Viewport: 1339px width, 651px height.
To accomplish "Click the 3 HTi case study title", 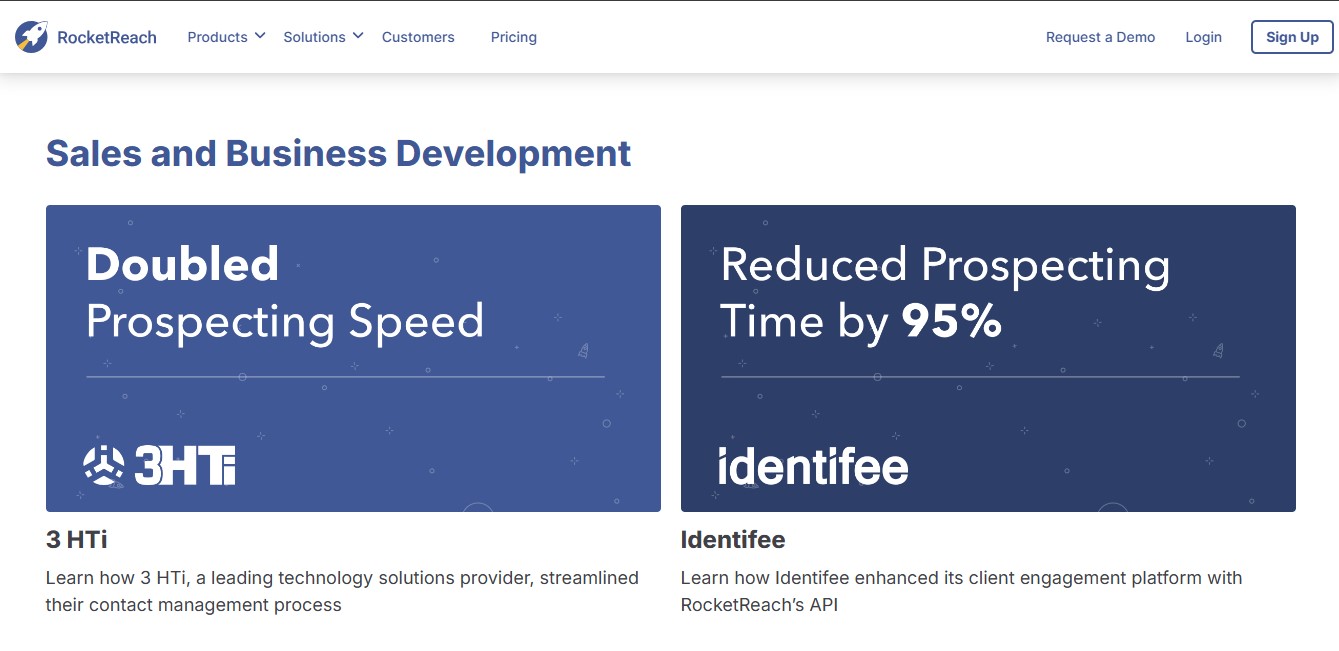I will [x=76, y=540].
